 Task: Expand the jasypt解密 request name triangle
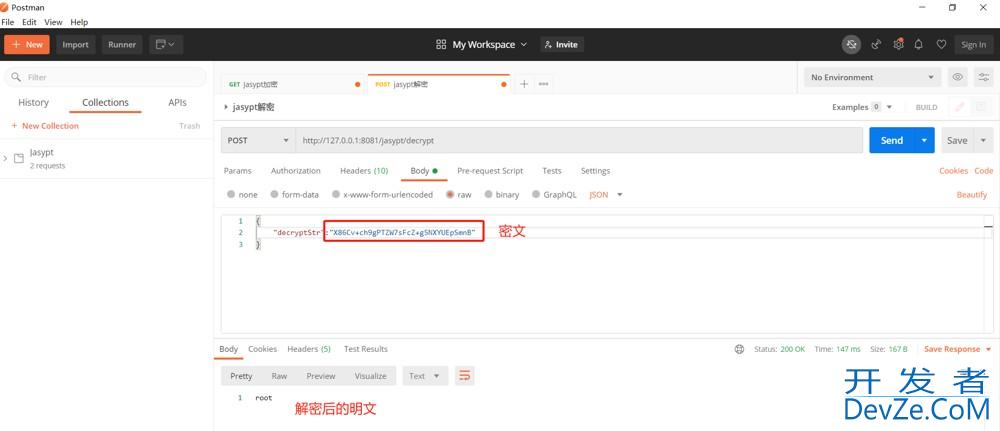pos(226,107)
